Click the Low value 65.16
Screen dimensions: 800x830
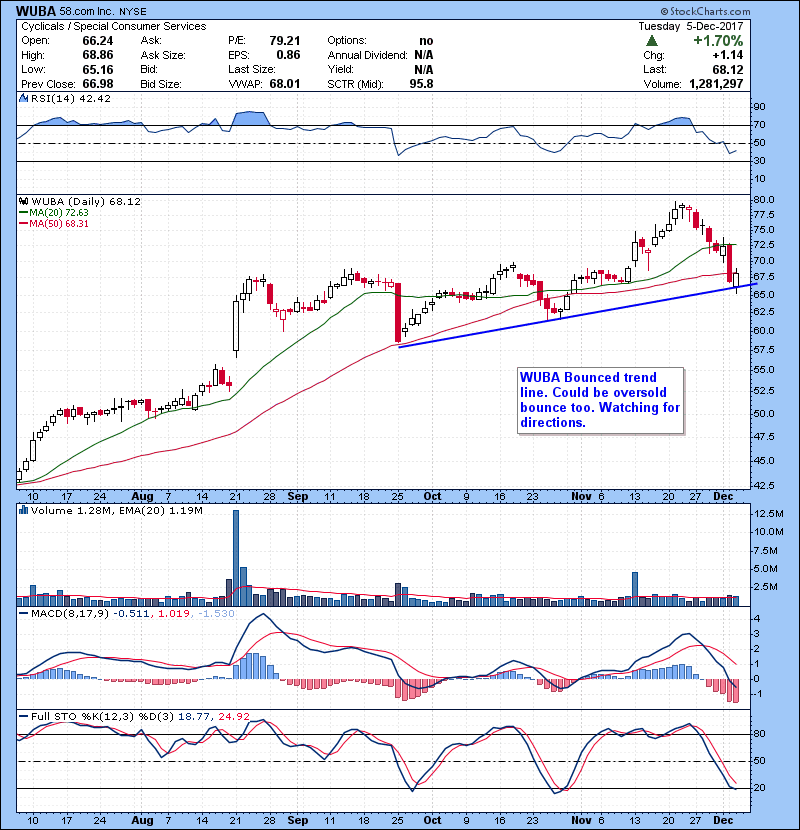pyautogui.click(x=97, y=69)
